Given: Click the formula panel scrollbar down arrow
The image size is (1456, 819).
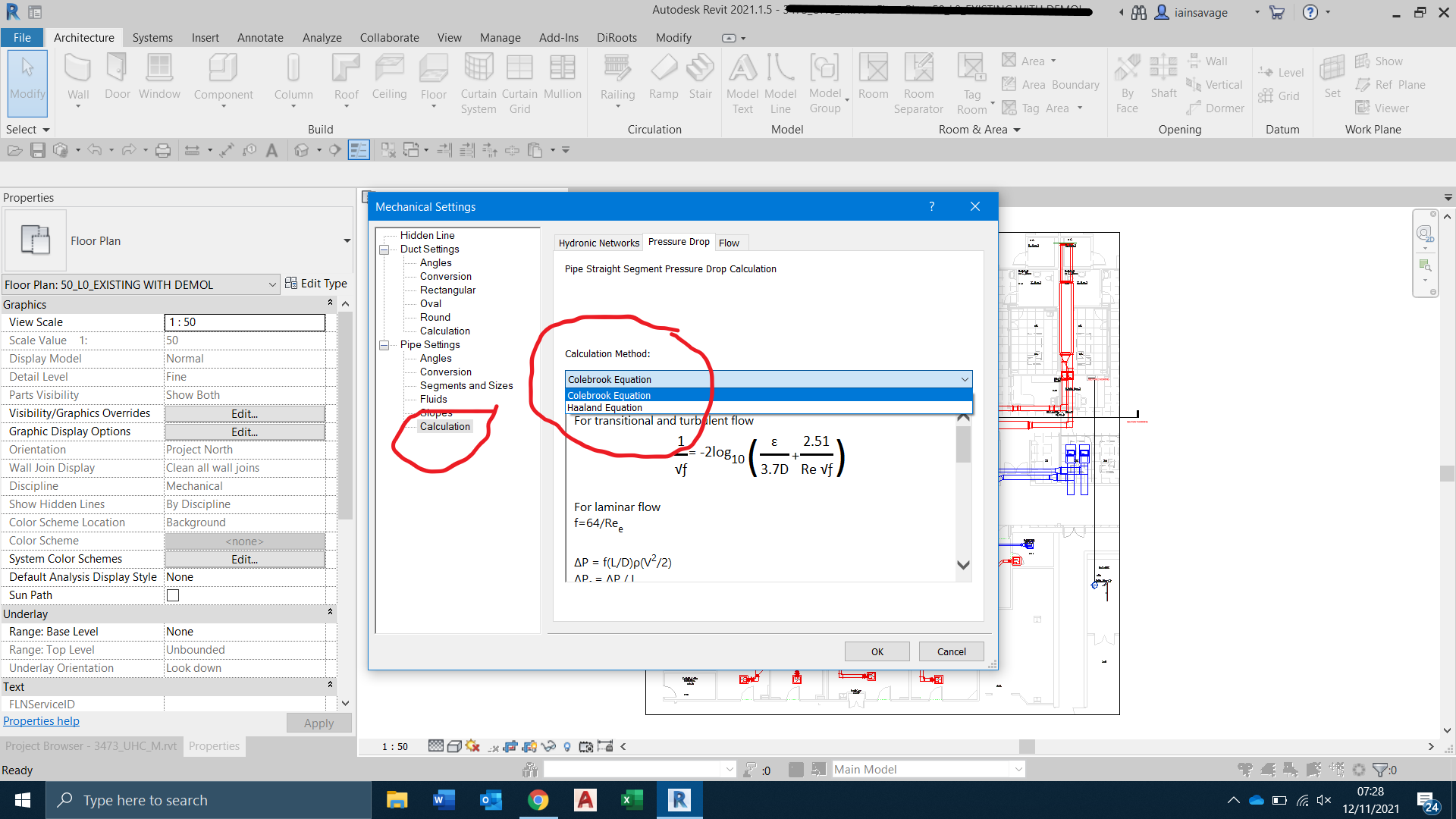Looking at the screenshot, I should (964, 565).
